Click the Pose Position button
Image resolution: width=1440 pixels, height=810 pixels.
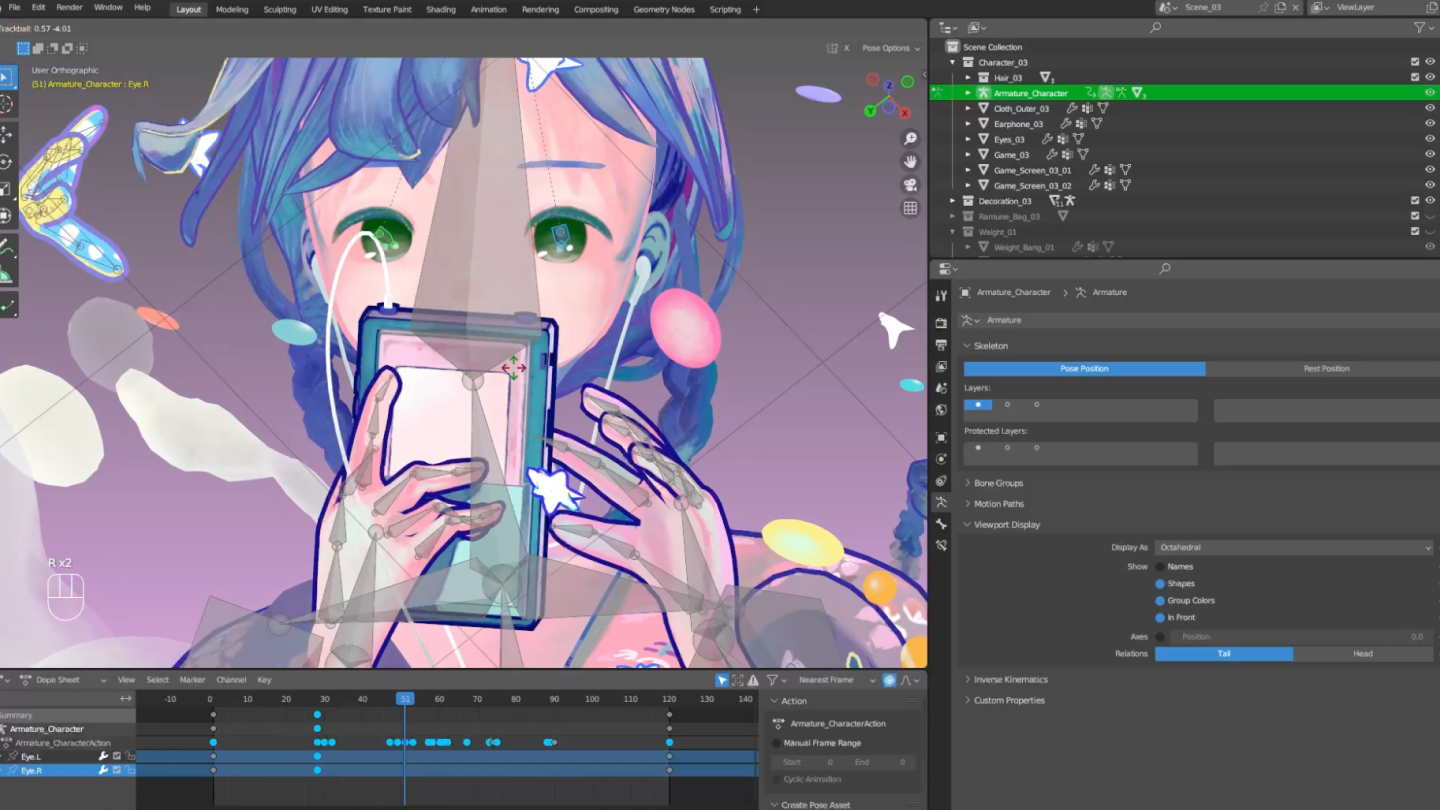click(x=1084, y=369)
